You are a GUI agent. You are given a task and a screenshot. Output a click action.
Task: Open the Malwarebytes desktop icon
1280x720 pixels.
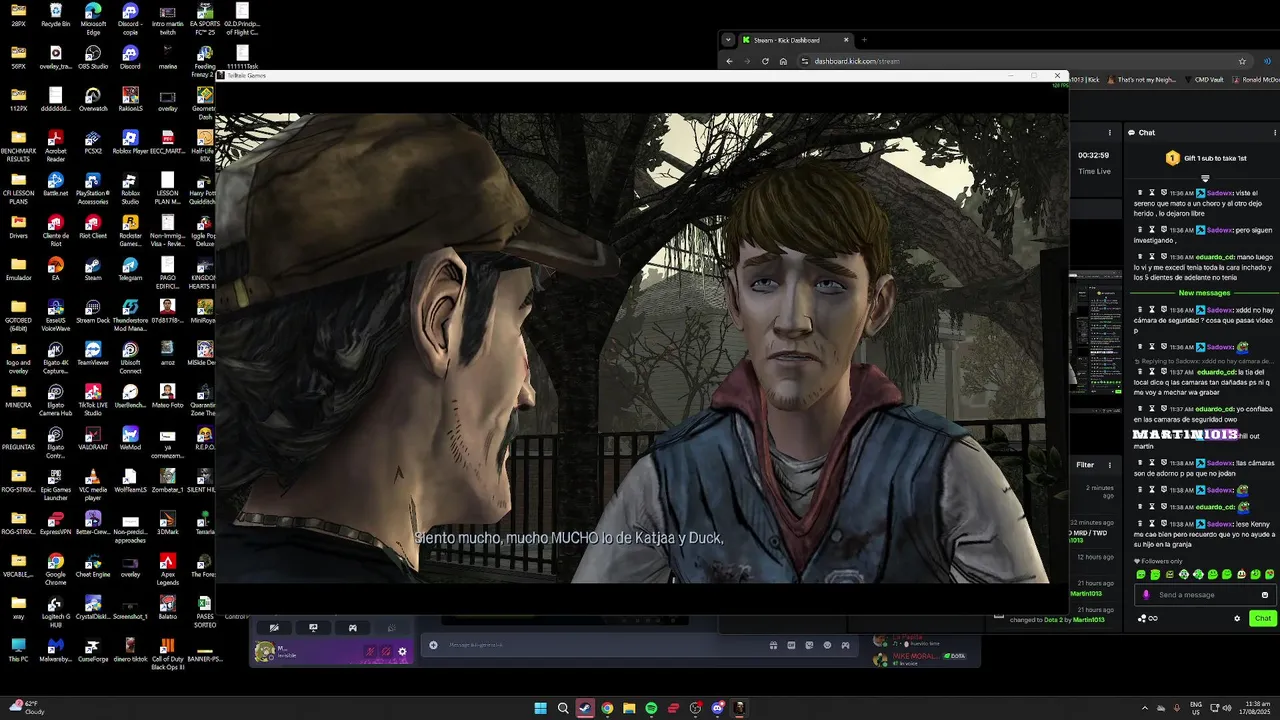click(x=56, y=648)
